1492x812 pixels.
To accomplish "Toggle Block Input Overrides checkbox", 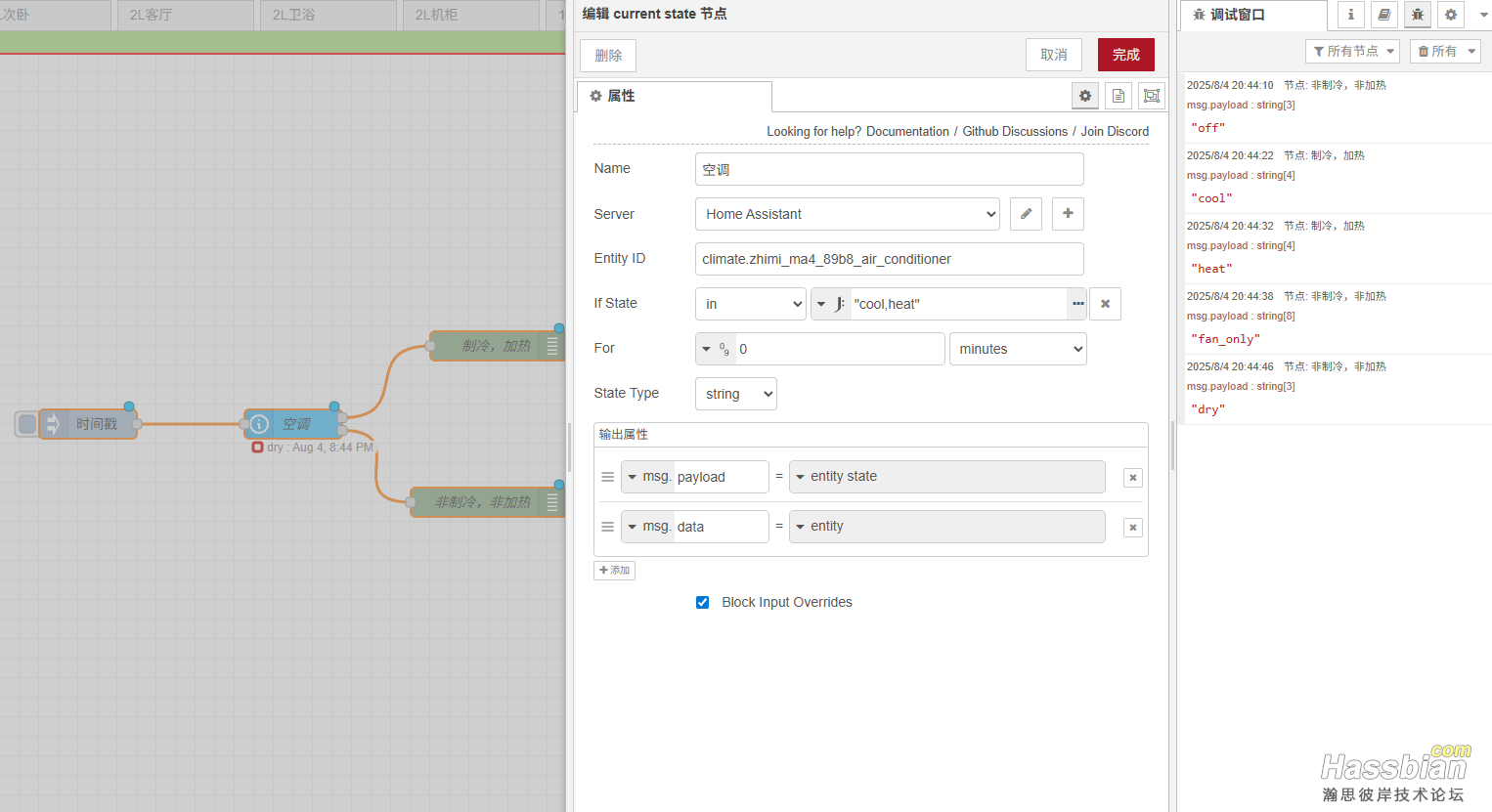I will click(x=702, y=603).
